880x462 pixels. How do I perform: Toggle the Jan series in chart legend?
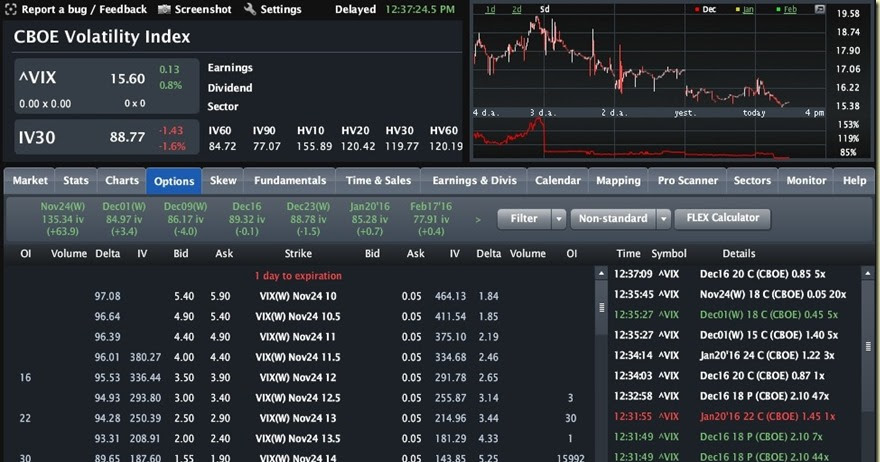(x=745, y=10)
